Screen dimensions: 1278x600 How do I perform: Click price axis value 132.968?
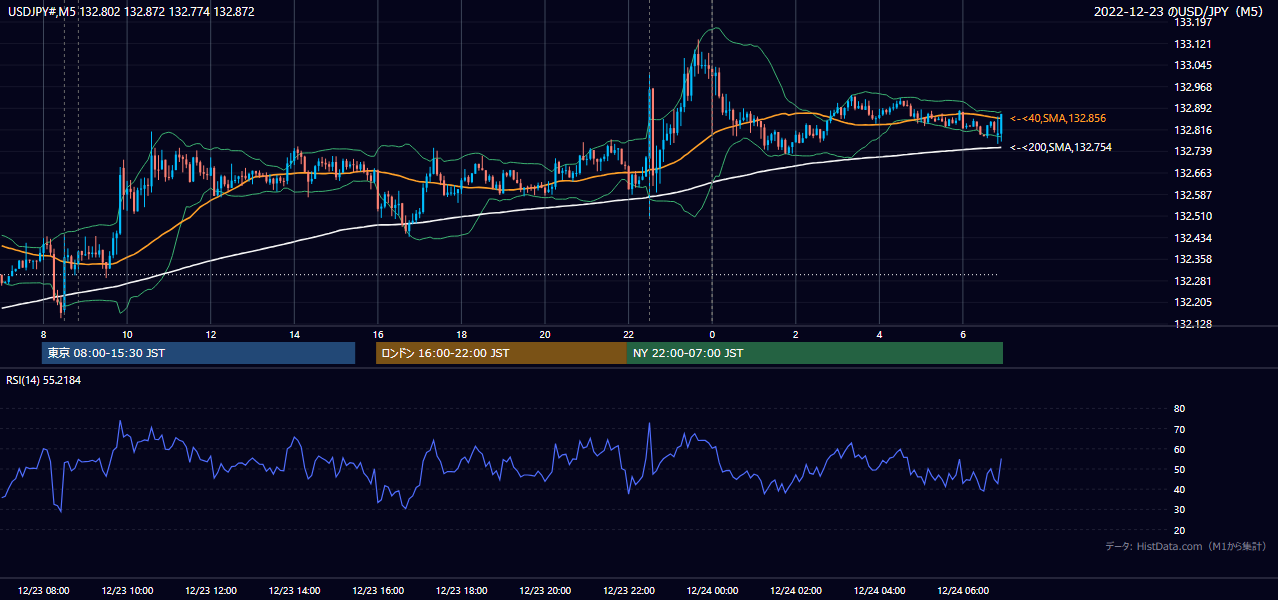[1193, 87]
